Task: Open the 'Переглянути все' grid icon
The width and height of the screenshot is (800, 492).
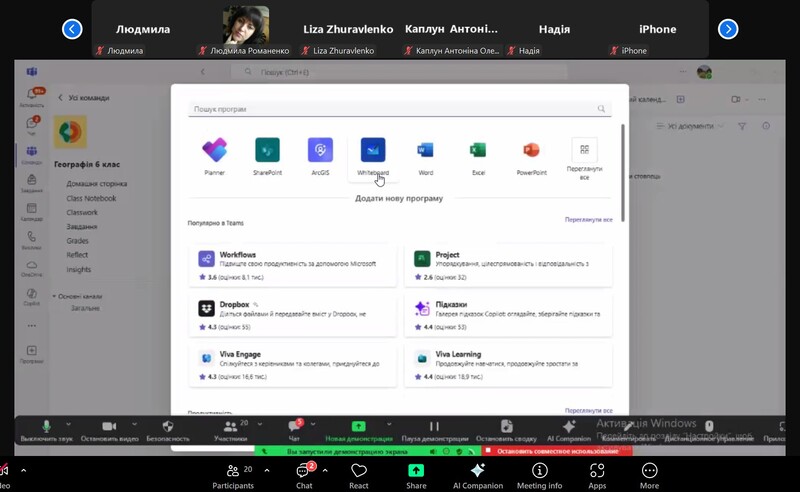Action: (584, 150)
